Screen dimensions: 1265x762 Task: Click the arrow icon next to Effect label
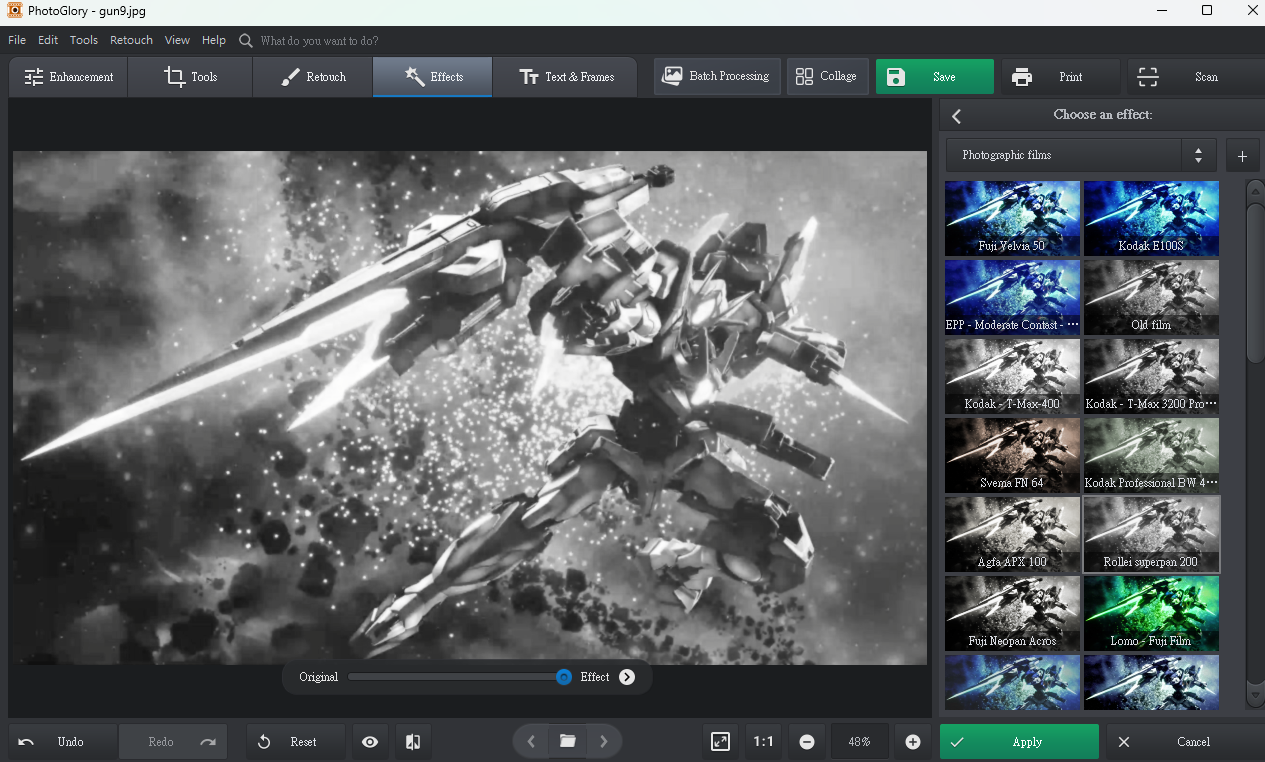(x=627, y=677)
